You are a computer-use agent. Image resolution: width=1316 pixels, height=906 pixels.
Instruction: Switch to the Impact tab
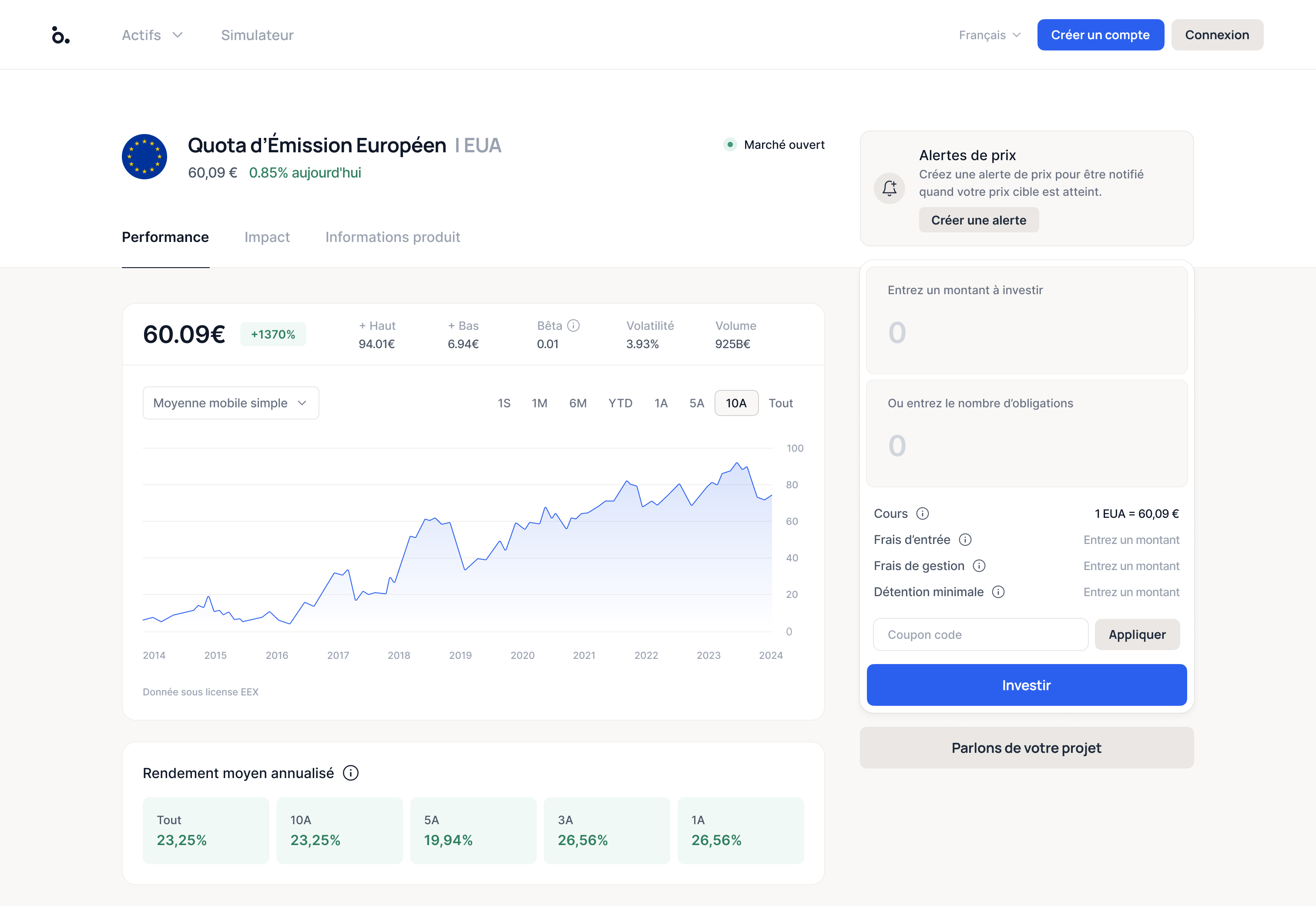pos(267,237)
